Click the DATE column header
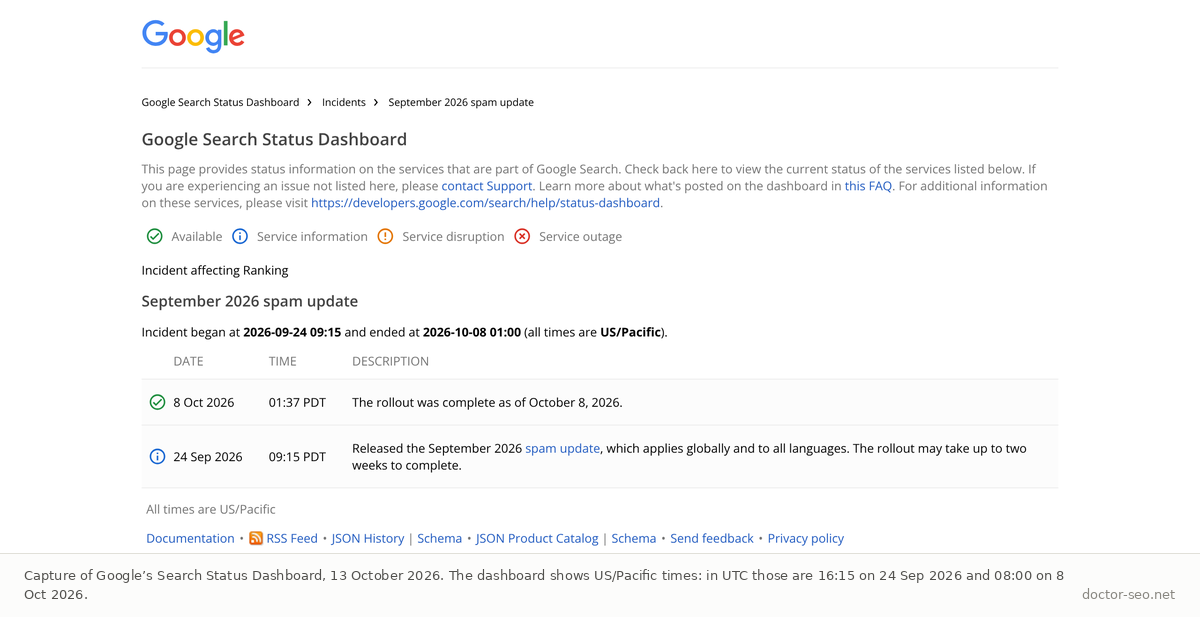 pos(188,361)
